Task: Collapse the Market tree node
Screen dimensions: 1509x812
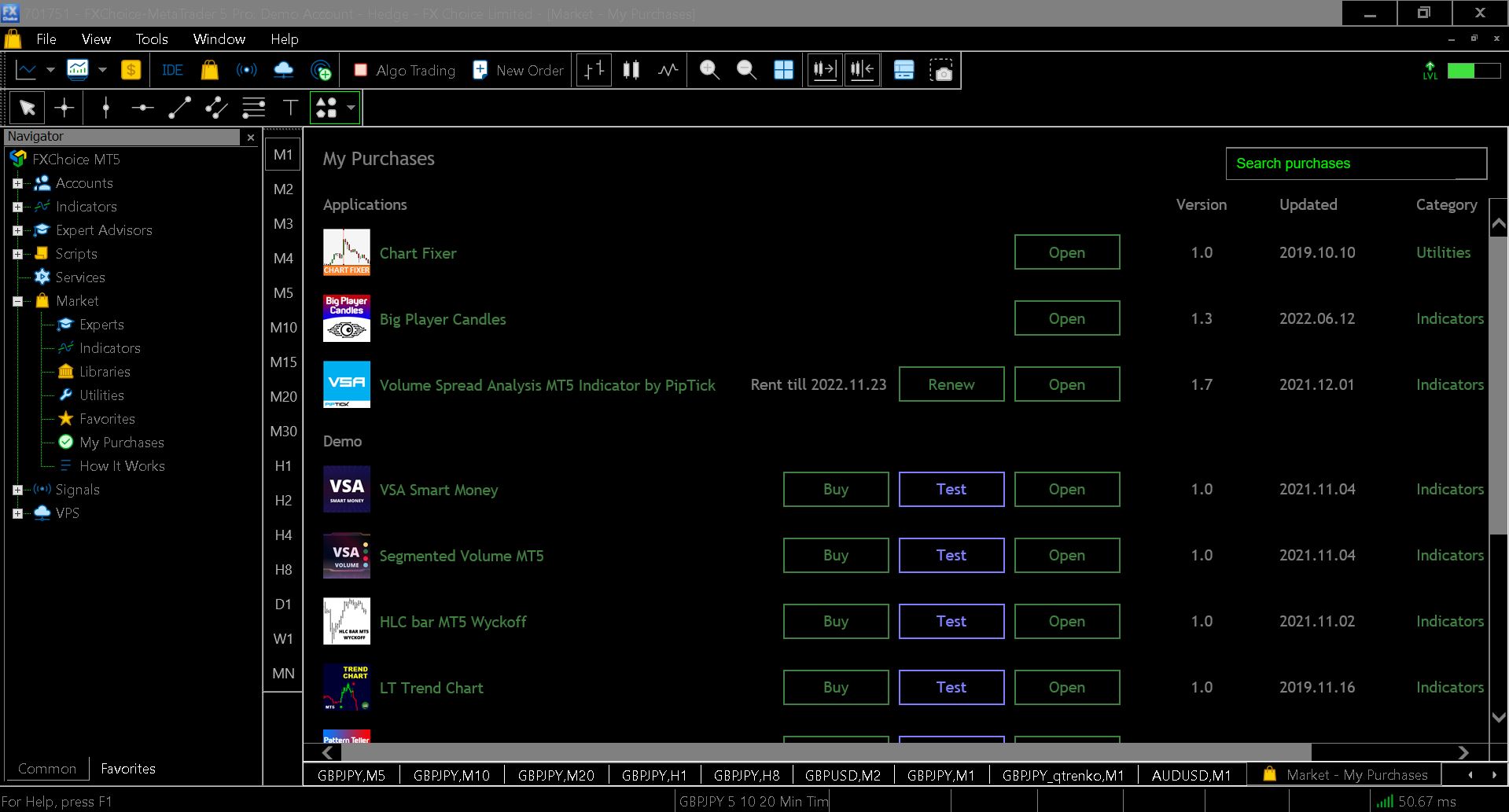Action: 17,301
